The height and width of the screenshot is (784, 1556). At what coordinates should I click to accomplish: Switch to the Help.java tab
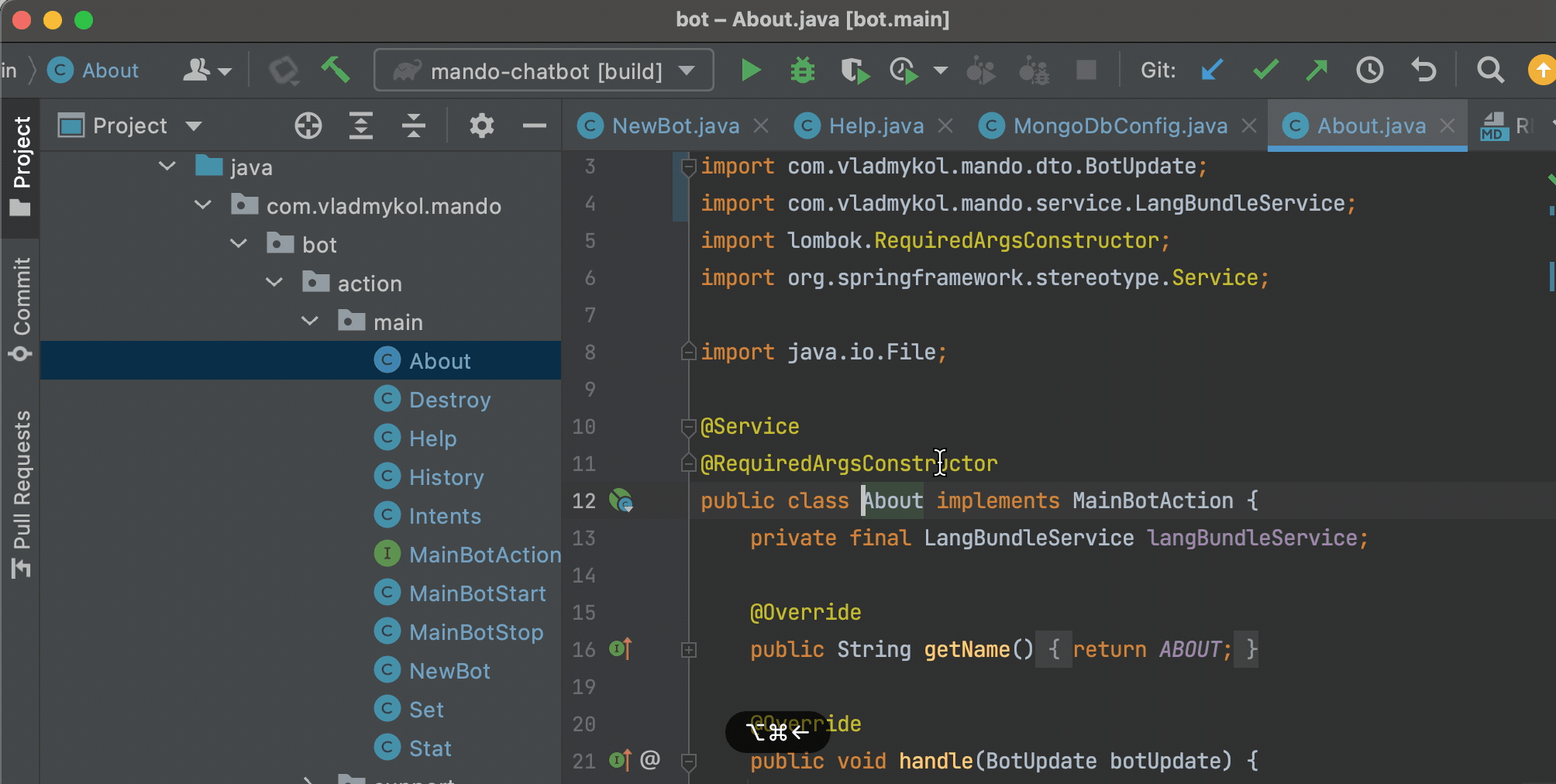(875, 125)
